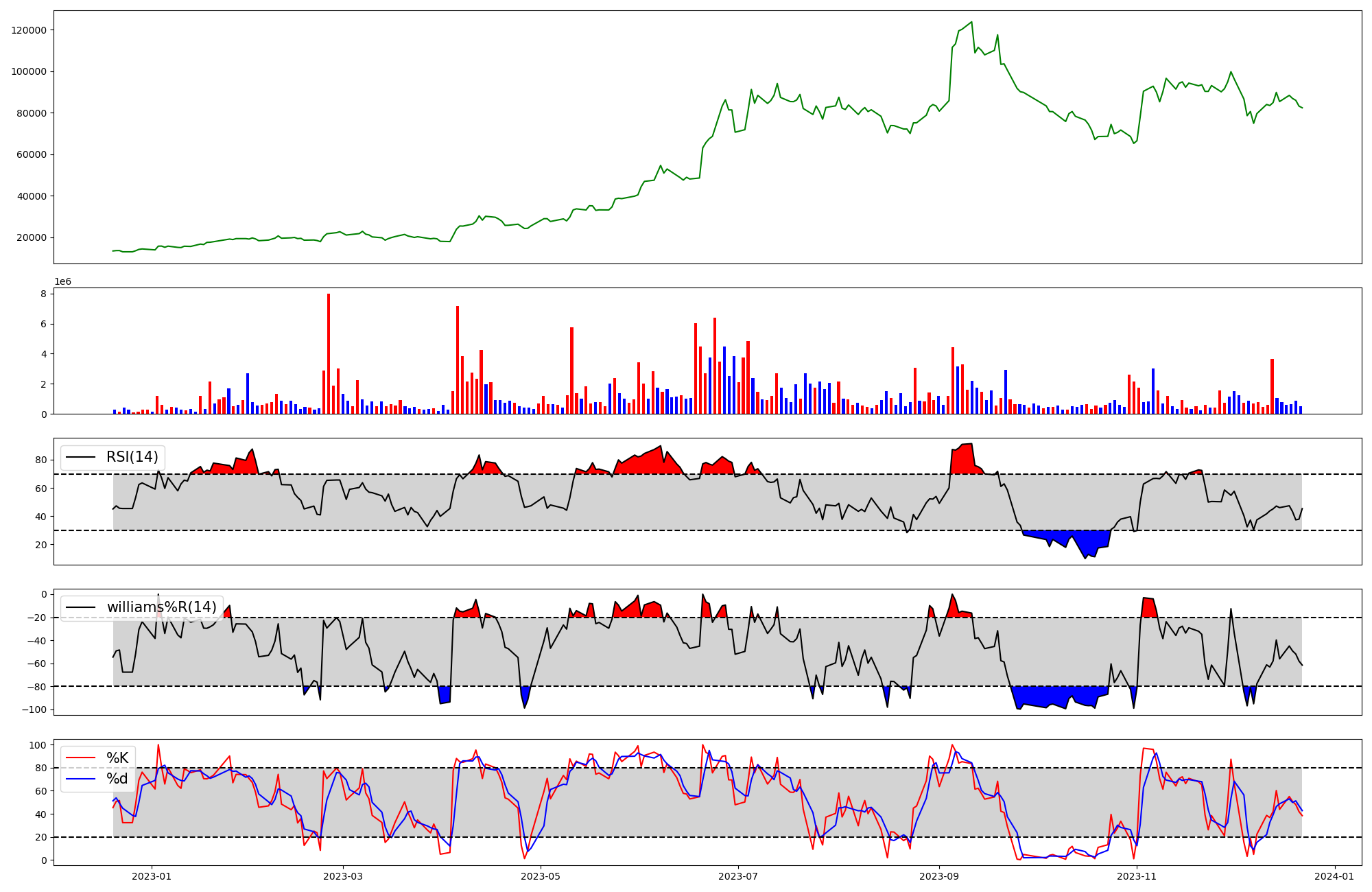This screenshot has height=892, width=1372.
Task: Click the 120000 price axis label
Action: click(x=29, y=30)
